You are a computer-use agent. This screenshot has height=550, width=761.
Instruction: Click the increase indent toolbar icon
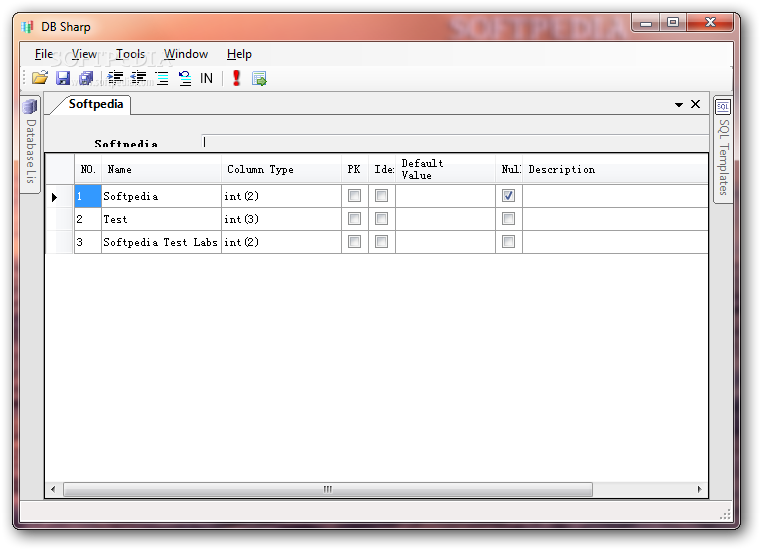point(115,78)
